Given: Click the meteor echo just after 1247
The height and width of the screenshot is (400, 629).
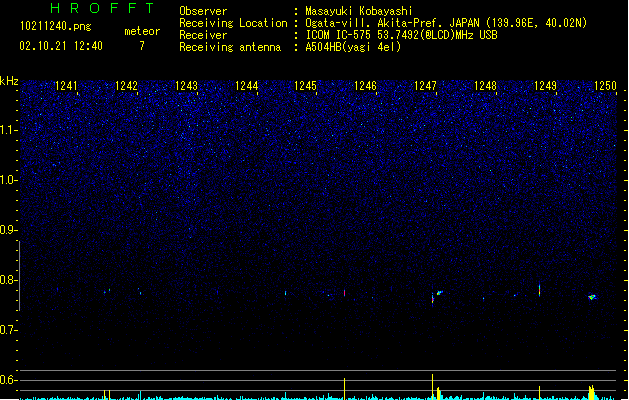Looking at the screenshot, I should (x=439, y=293).
